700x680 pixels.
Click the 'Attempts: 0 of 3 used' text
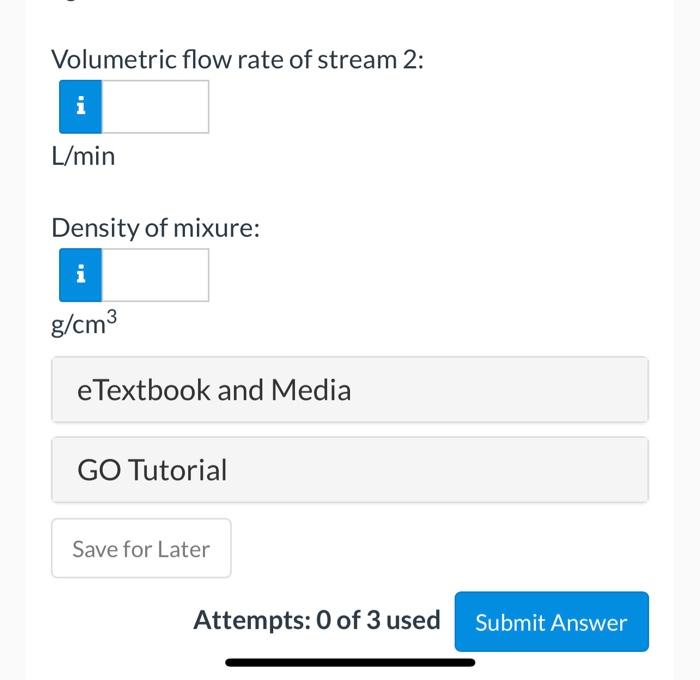(316, 621)
